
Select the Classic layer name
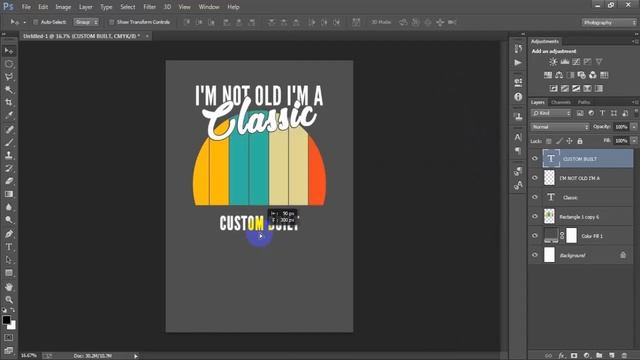(570, 198)
